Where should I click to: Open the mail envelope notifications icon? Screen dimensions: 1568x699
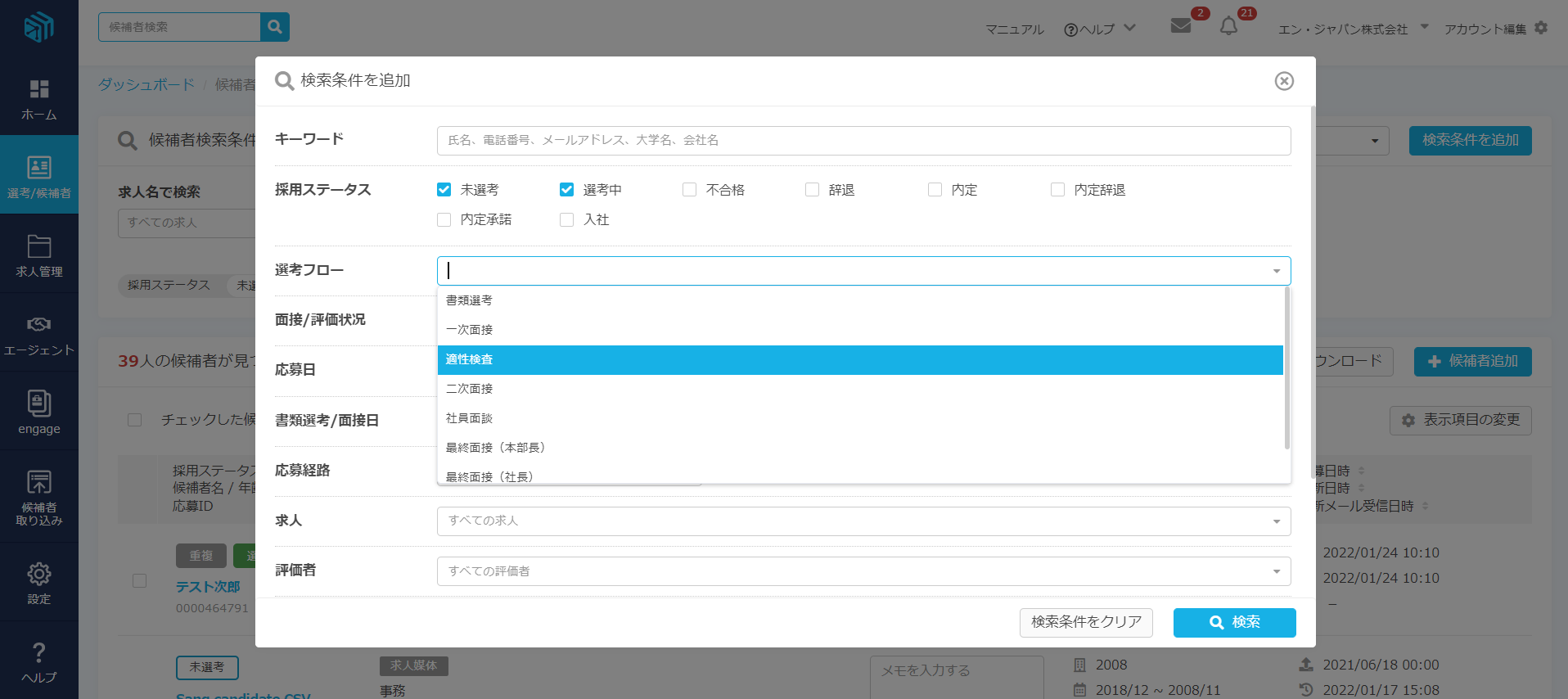(1180, 26)
